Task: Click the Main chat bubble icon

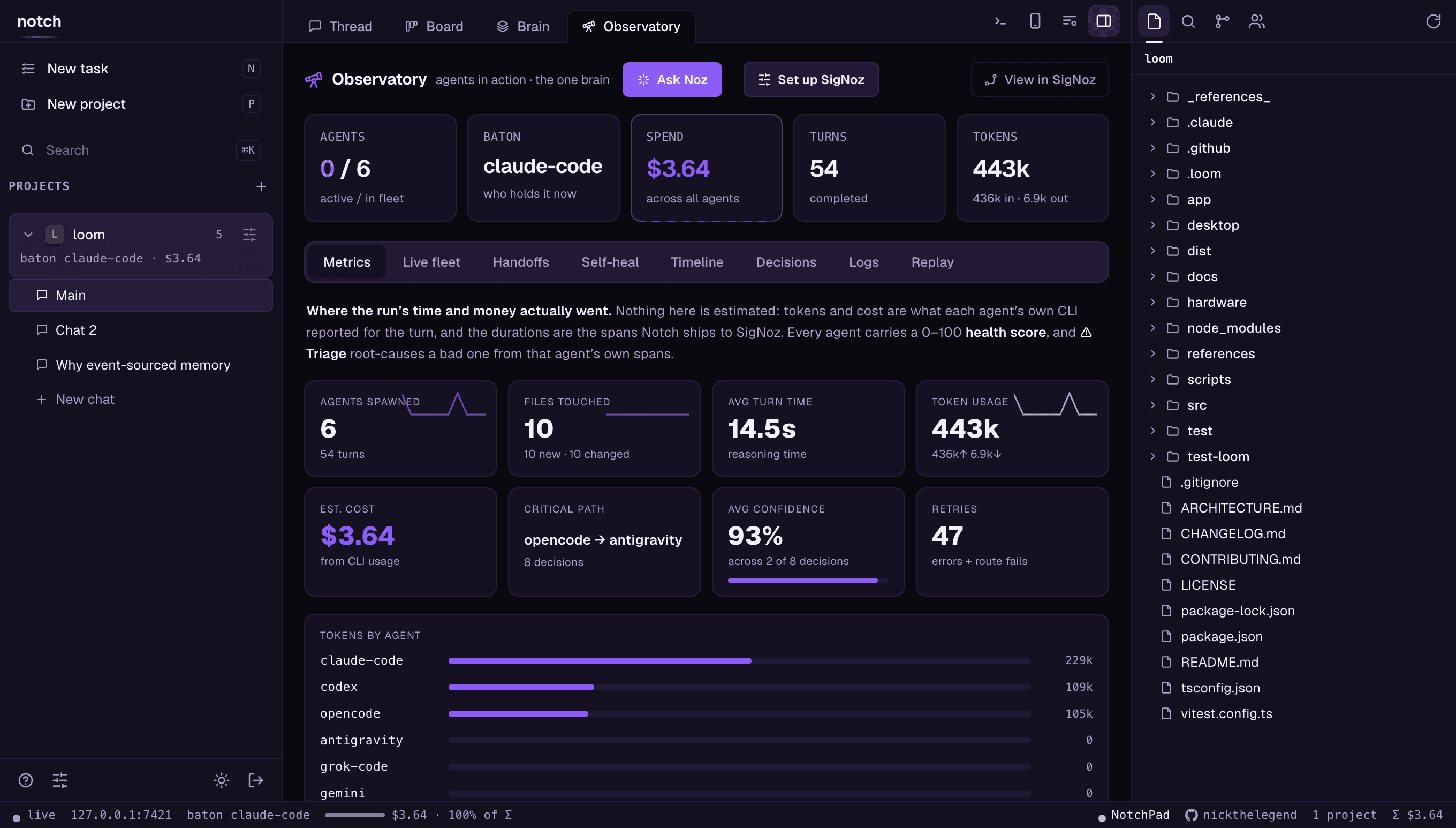Action: coord(42,295)
